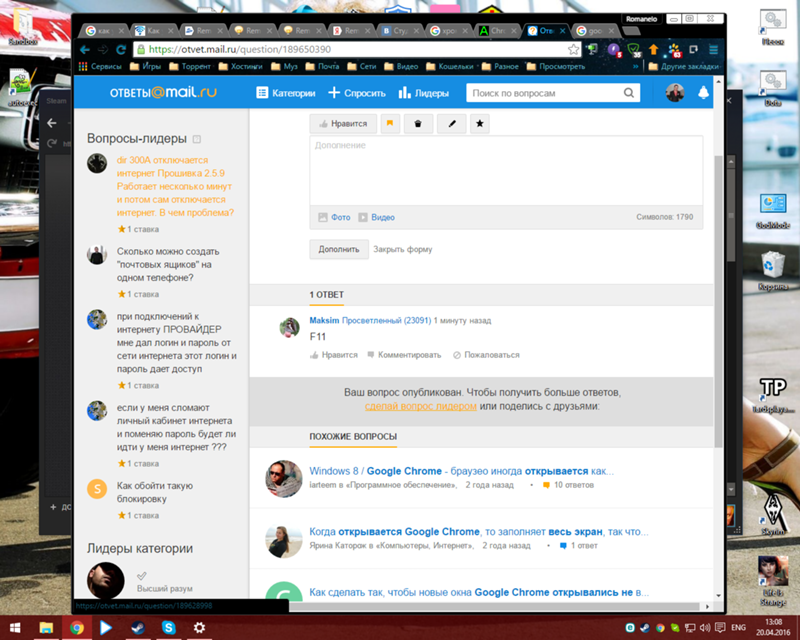Open the Сервисы apps shortcut
Image resolution: width=800 pixels, height=640 pixels.
101,66
